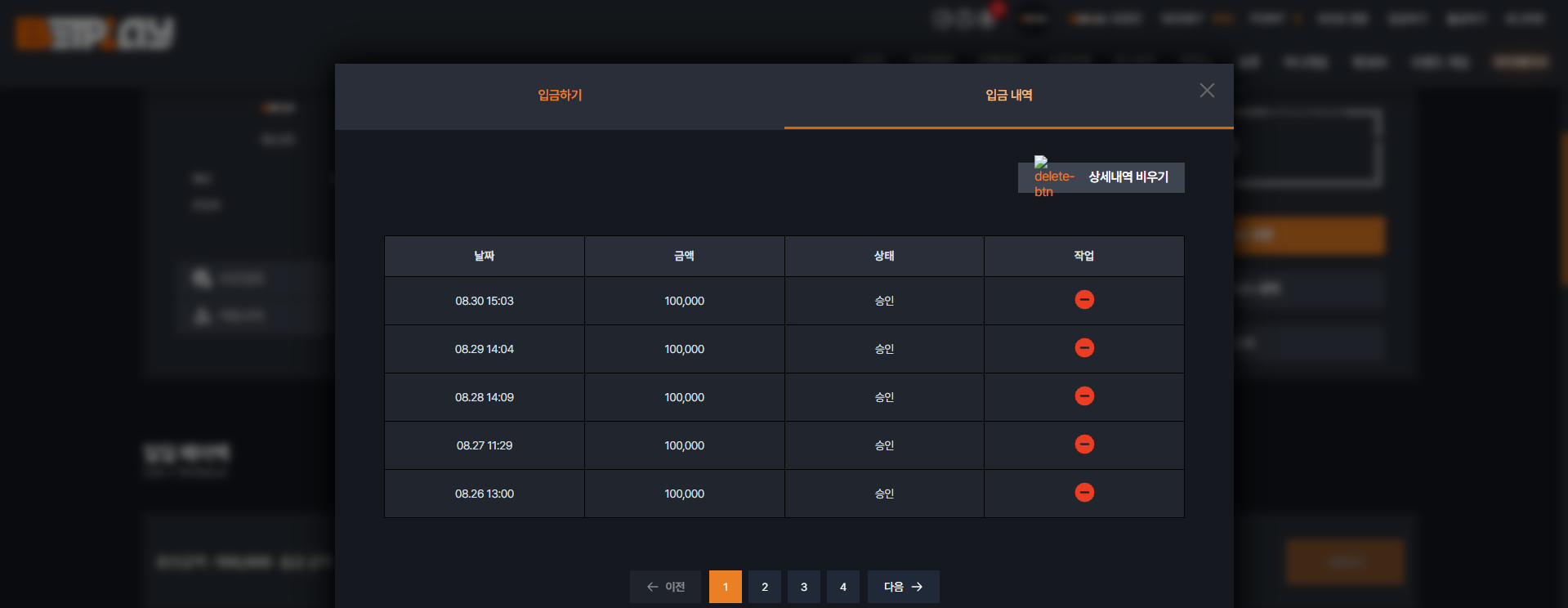Viewport: 1568px width, 608px height.
Task: Click the 날짜 column header
Action: pos(485,257)
